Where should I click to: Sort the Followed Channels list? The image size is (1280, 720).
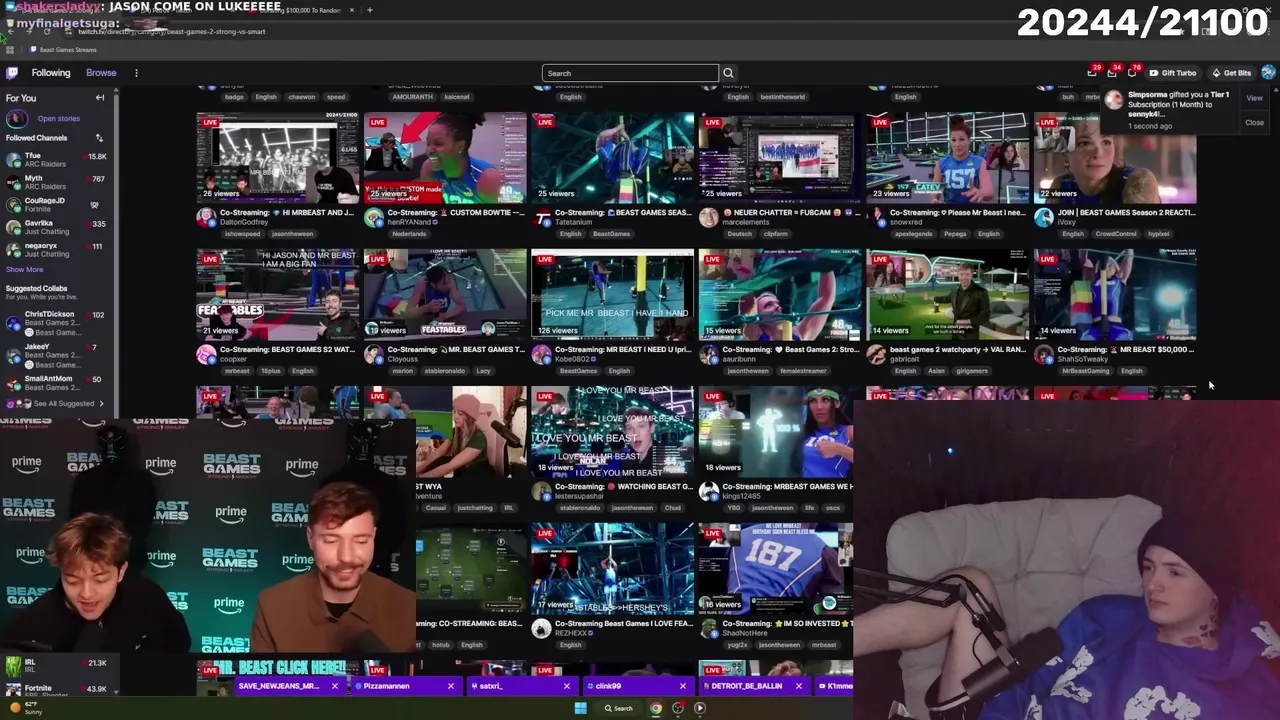99,138
